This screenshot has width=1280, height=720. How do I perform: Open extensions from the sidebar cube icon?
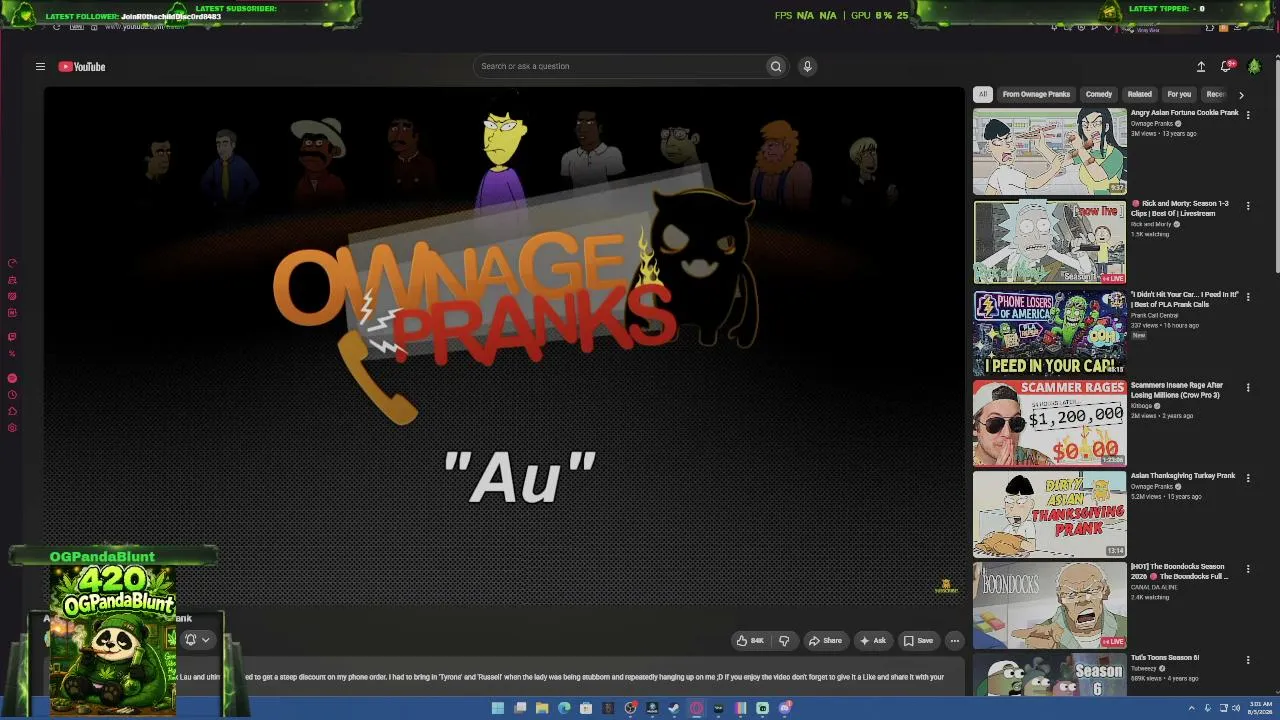[12, 411]
